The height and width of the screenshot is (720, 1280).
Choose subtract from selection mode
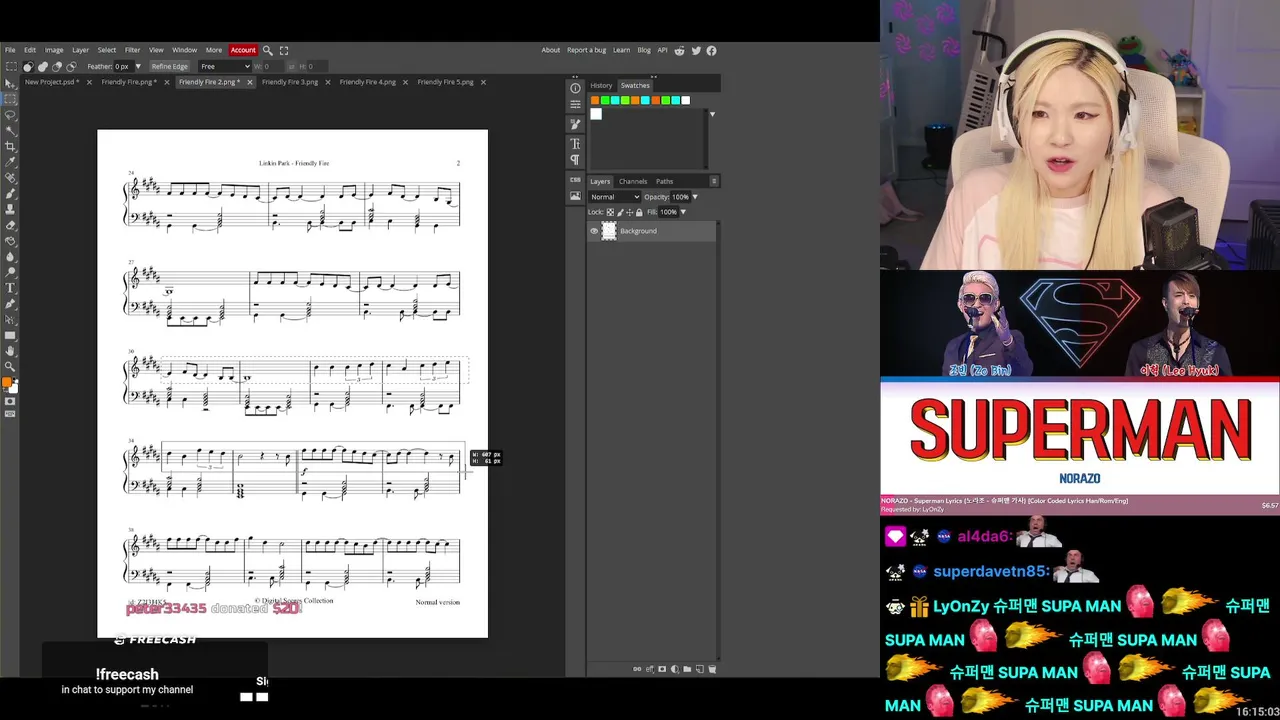point(56,66)
